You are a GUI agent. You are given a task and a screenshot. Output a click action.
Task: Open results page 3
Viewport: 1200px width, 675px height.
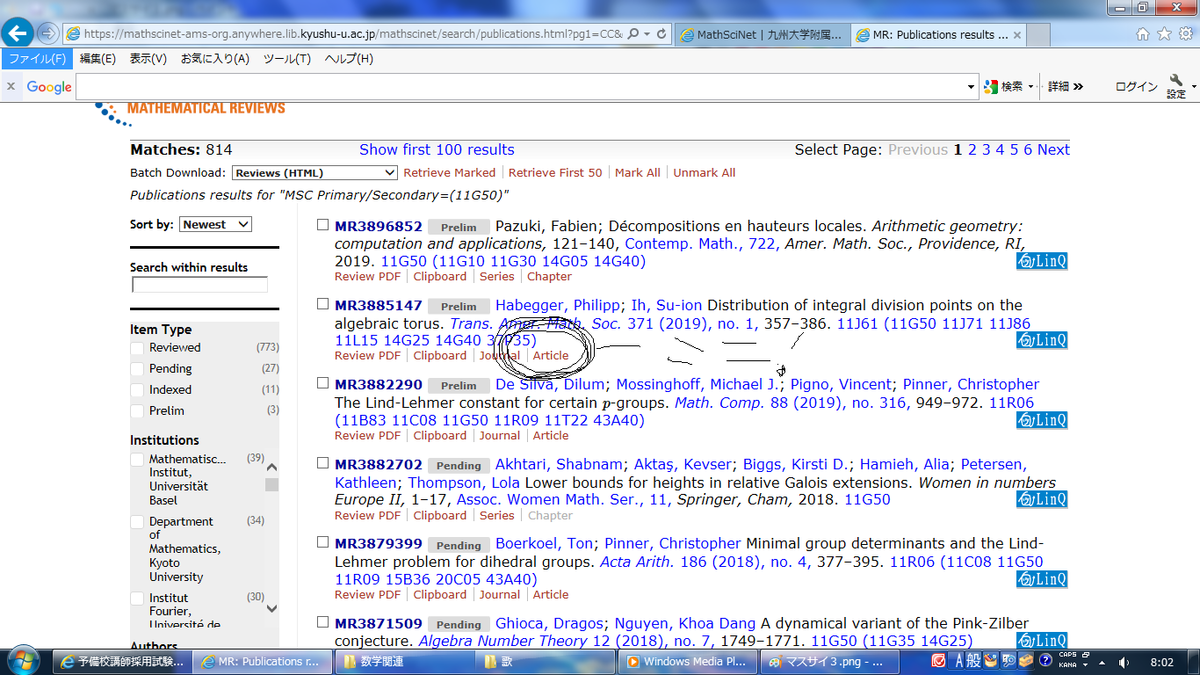986,150
